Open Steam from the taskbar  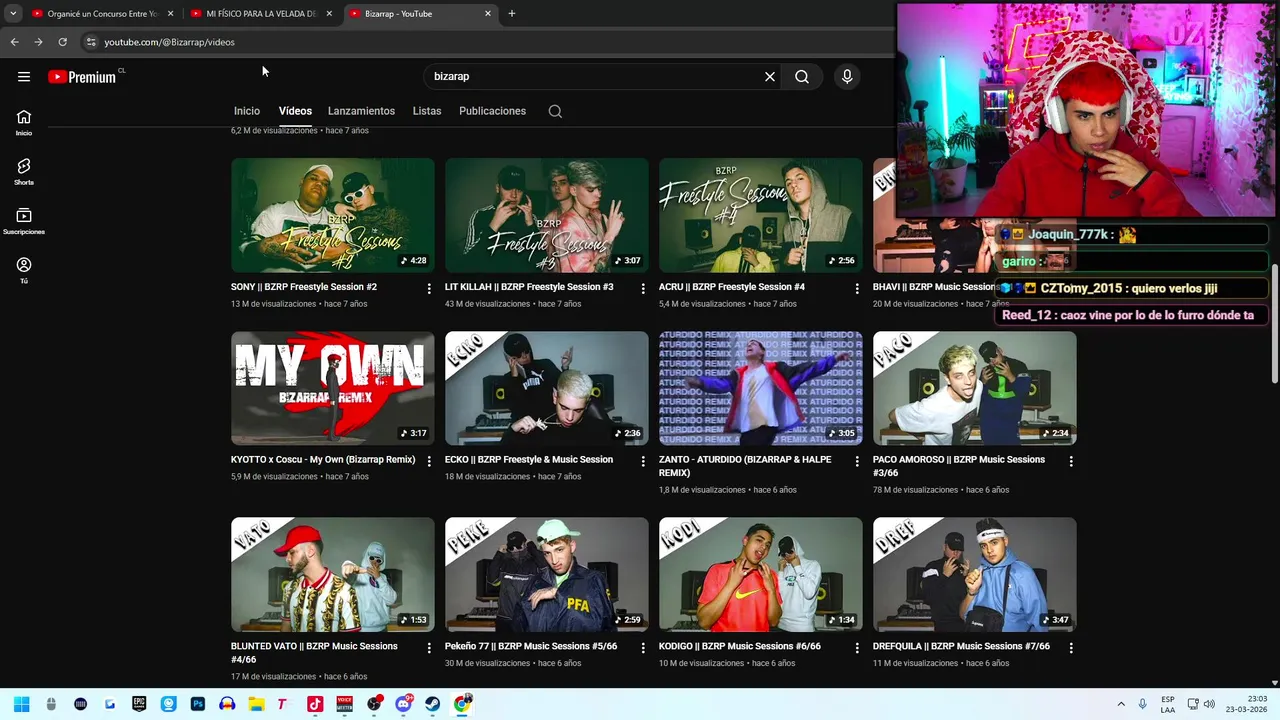tap(433, 704)
